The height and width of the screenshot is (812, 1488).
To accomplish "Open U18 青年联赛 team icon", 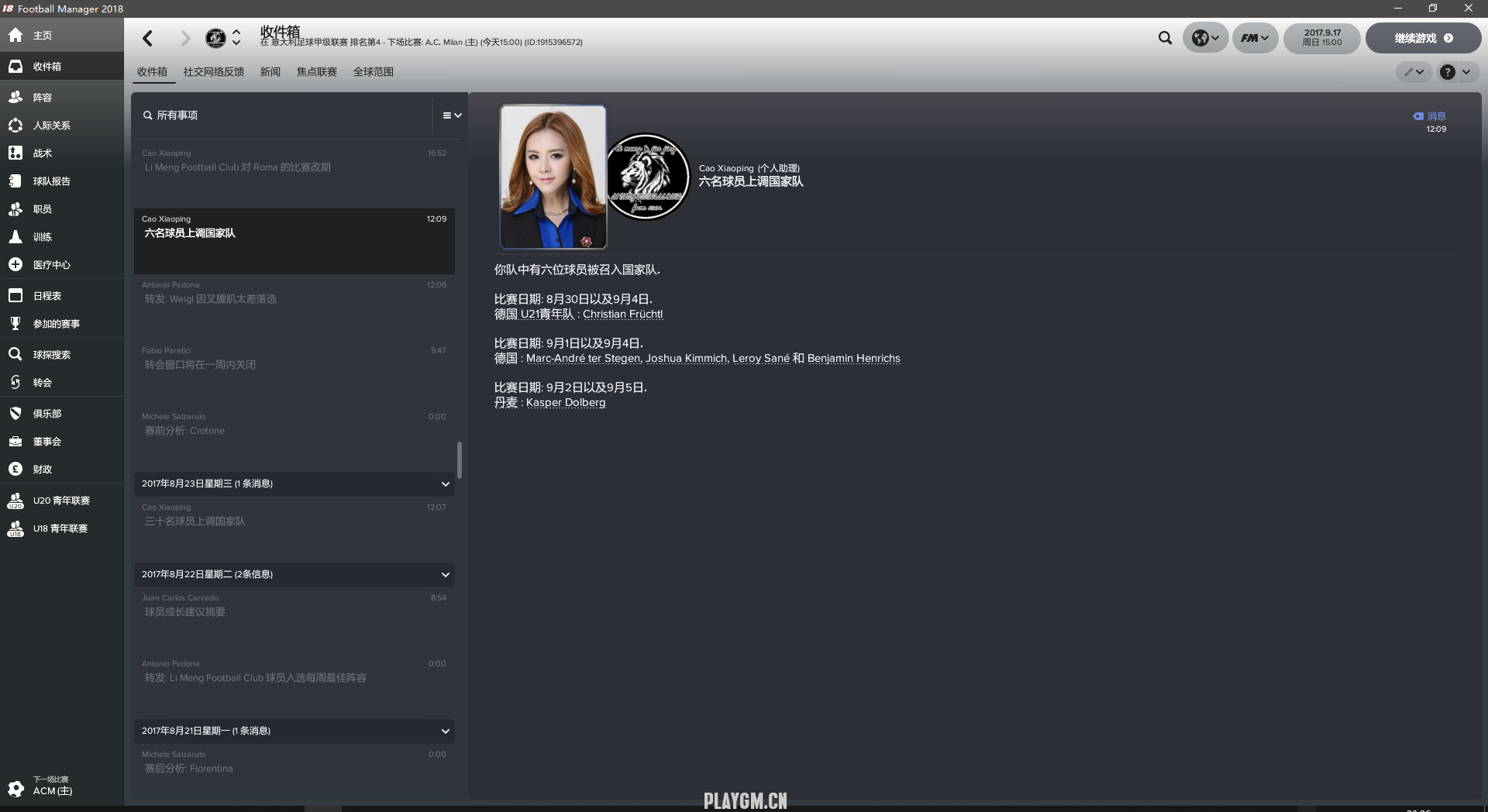I will (x=15, y=528).
